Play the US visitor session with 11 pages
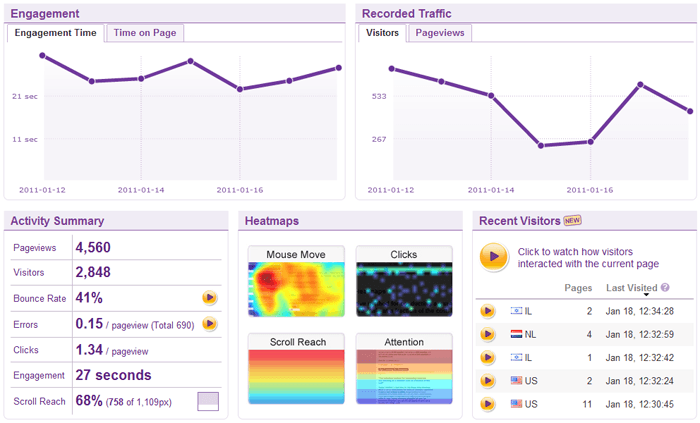This screenshot has width=700, height=423. 488,404
